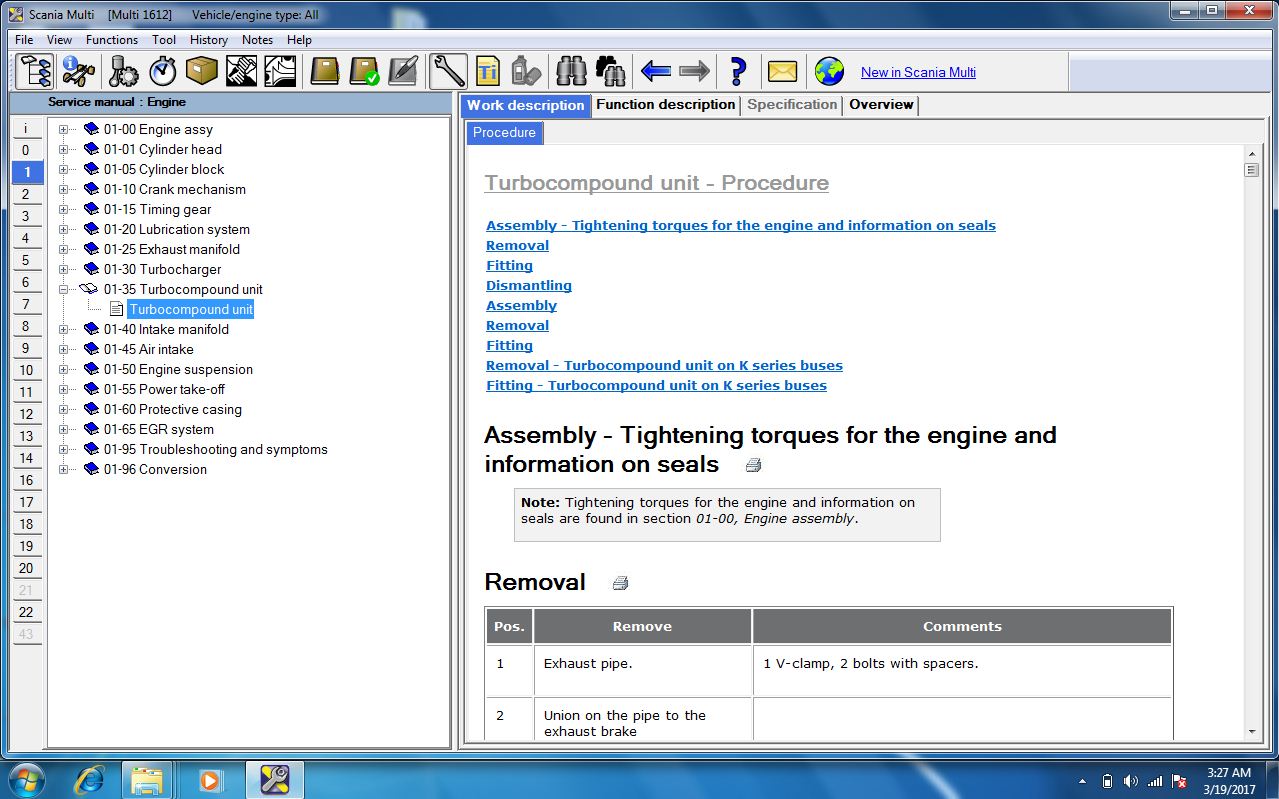Follow the 'Assembly - Tightening torques' link
Viewport: 1279px width, 799px height.
741,225
